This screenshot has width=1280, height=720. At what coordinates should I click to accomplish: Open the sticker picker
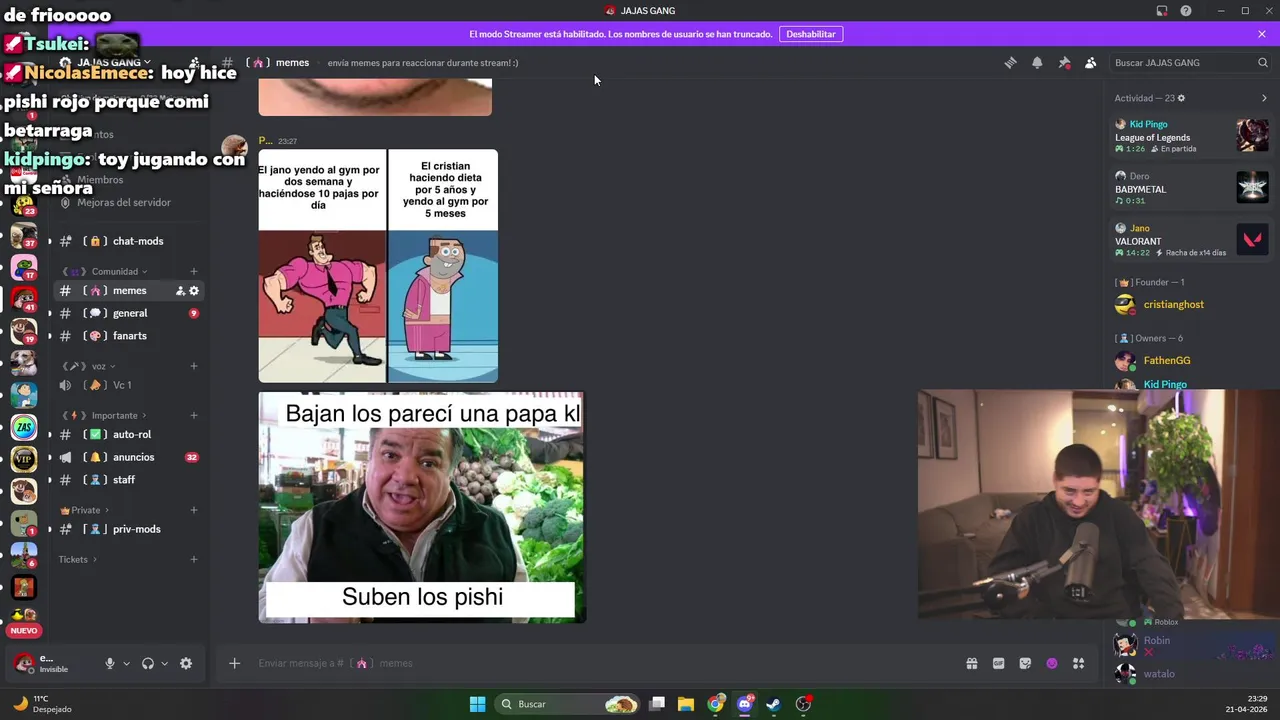click(1025, 663)
